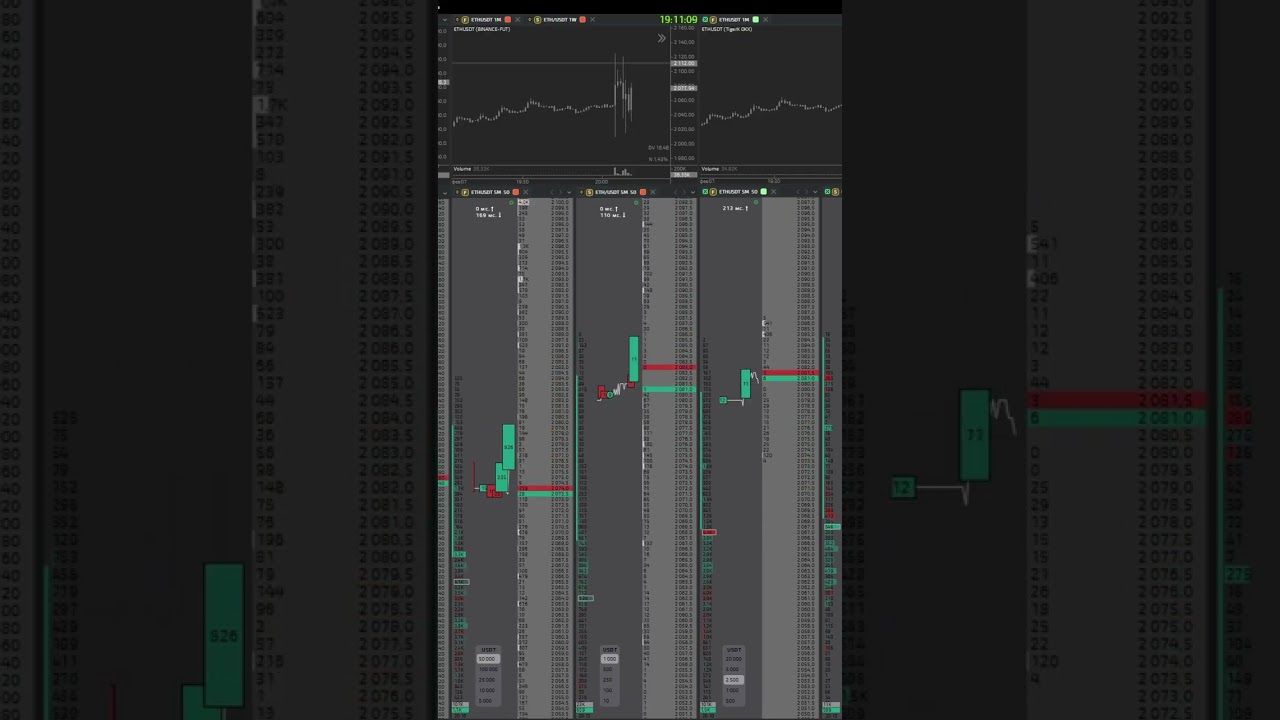Viewport: 1280px width, 720px height.
Task: Select 10 000 USDT volume preset
Action: click(x=487, y=690)
